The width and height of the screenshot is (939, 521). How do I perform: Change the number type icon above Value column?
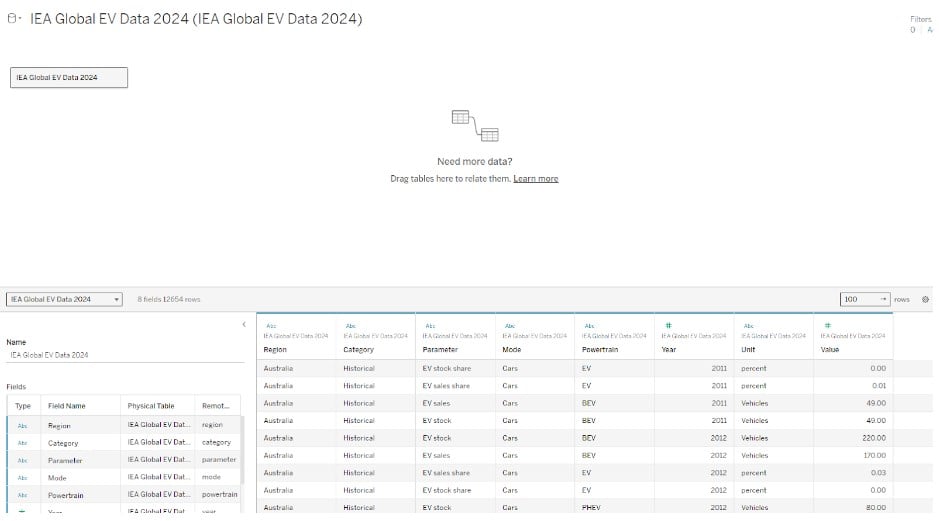(x=828, y=326)
